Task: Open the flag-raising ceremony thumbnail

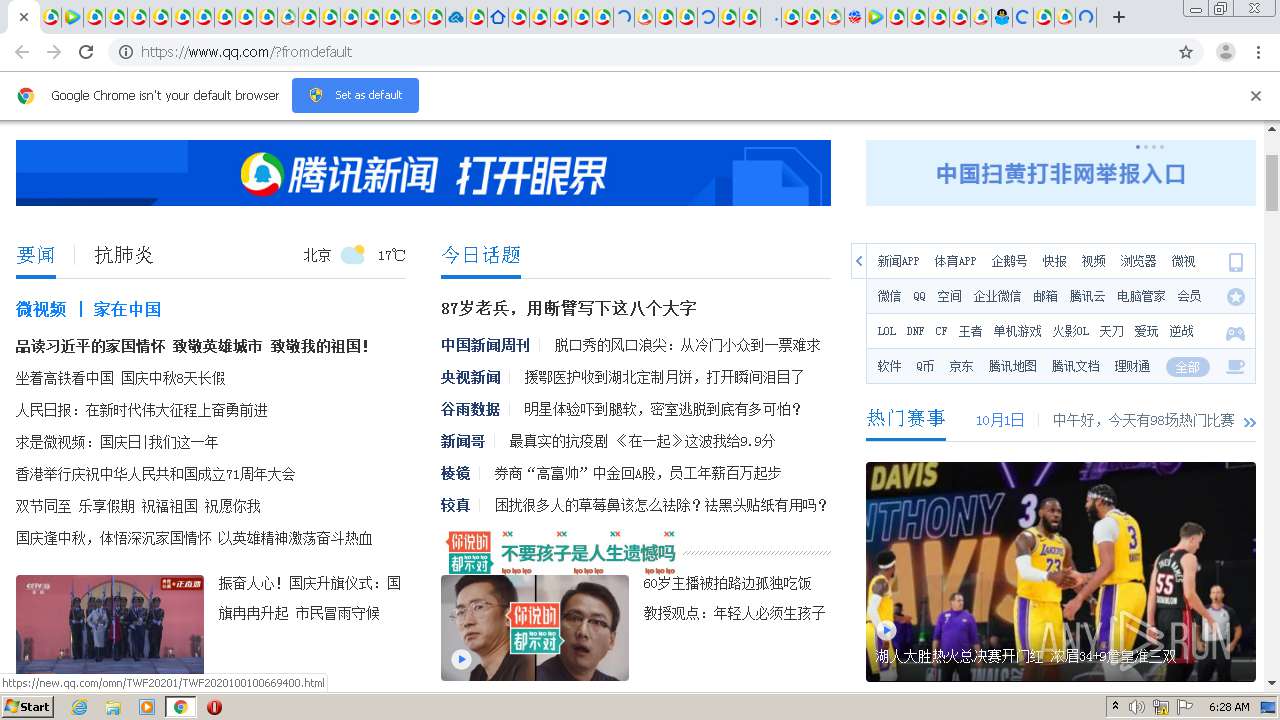Action: pos(110,624)
